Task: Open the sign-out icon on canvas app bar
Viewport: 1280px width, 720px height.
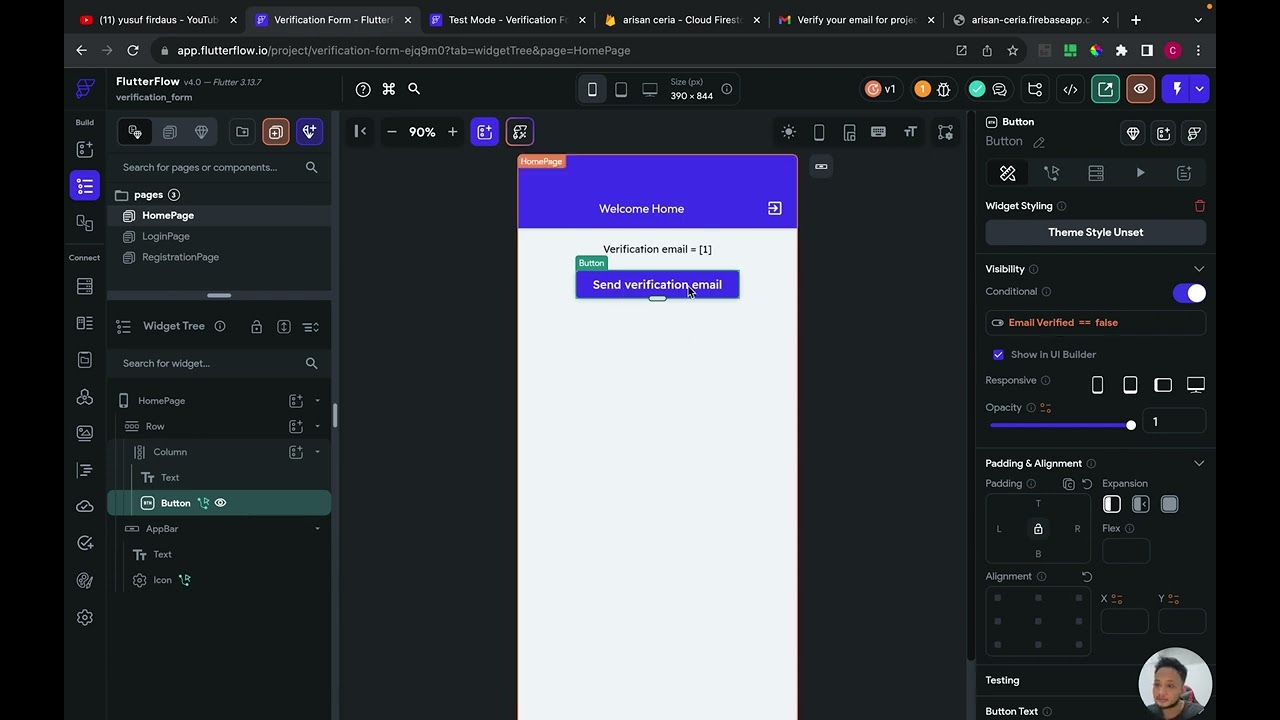Action: (x=775, y=208)
